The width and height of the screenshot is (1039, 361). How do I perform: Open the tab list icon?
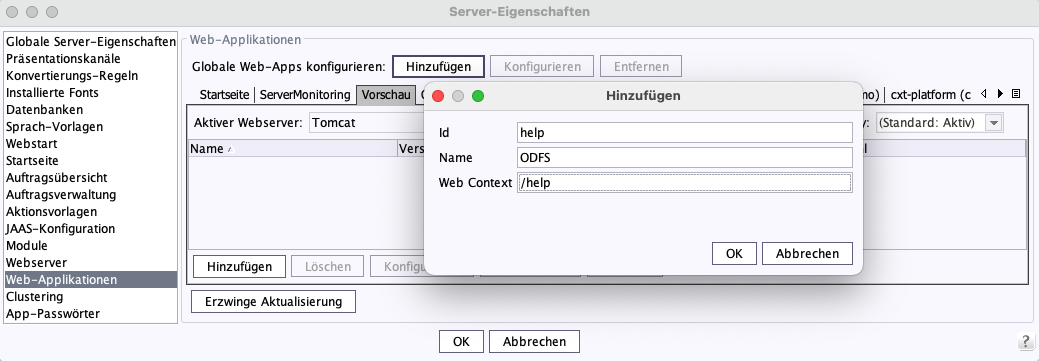pyautogui.click(x=1016, y=94)
